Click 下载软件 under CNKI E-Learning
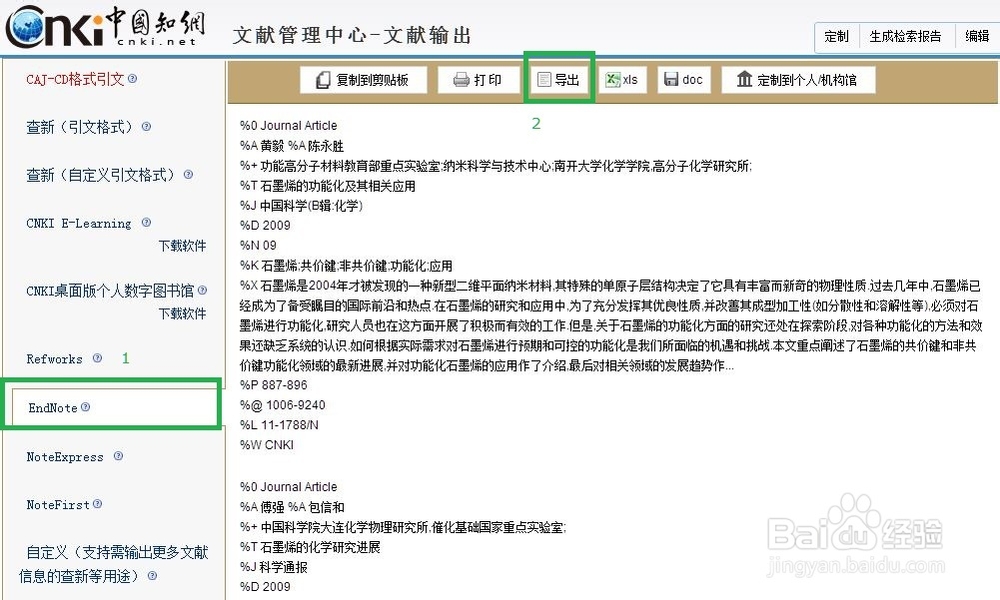 (x=182, y=246)
